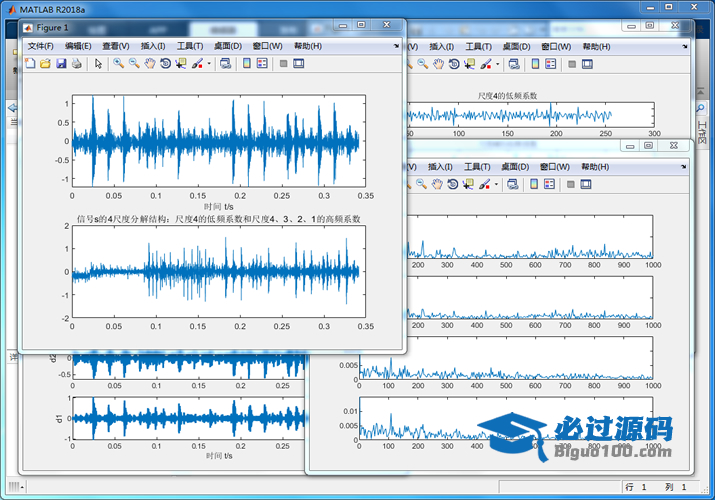Pan hand tool in upper-right figure window

pos(438,64)
